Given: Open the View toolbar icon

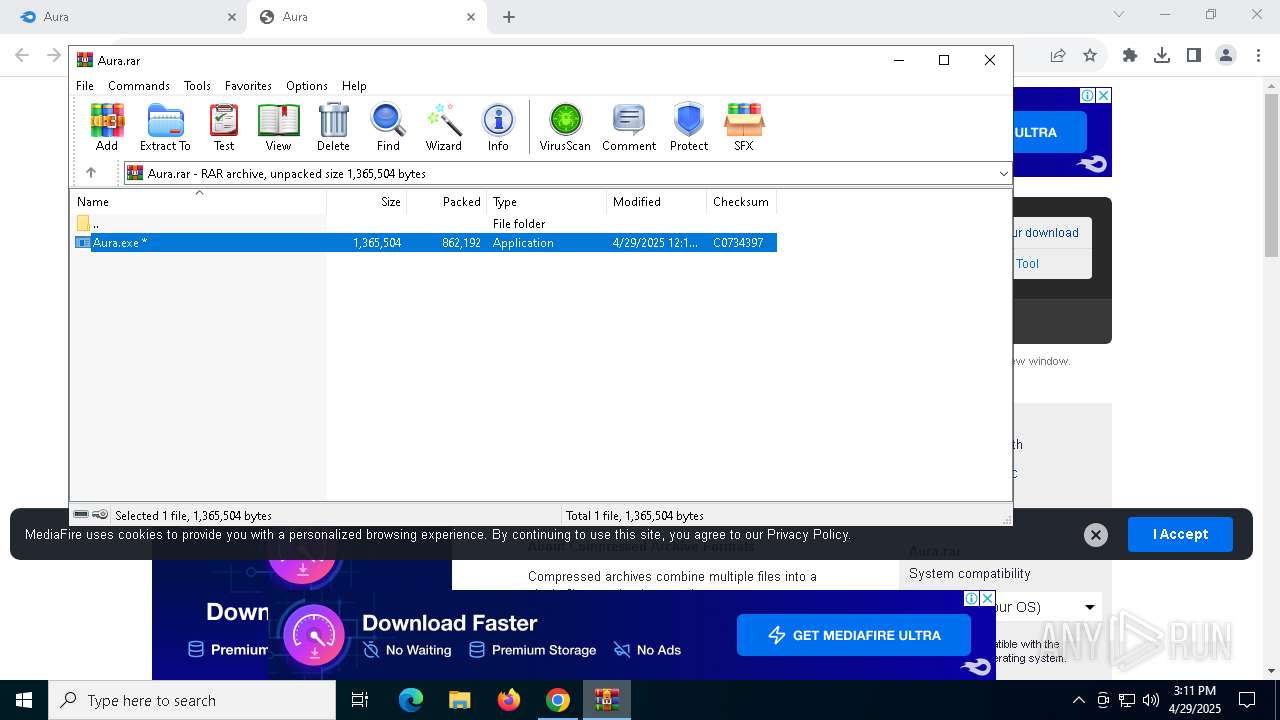Looking at the screenshot, I should point(278,127).
